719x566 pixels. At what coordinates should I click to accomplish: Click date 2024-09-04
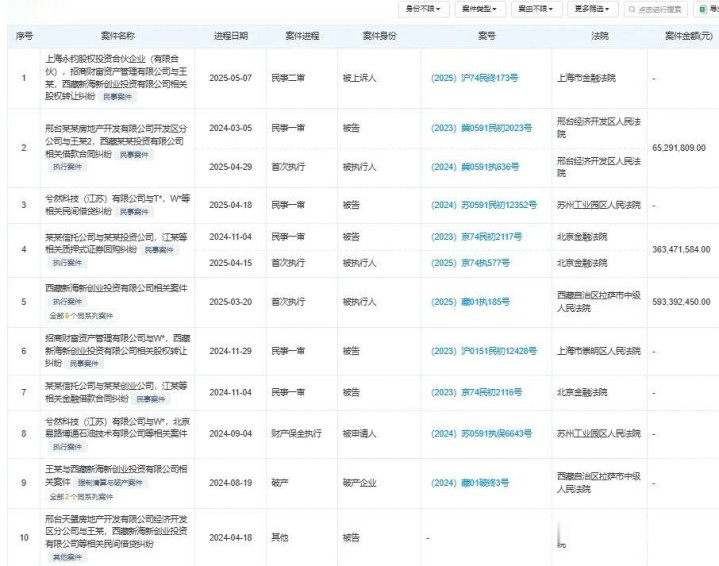[x=231, y=433]
